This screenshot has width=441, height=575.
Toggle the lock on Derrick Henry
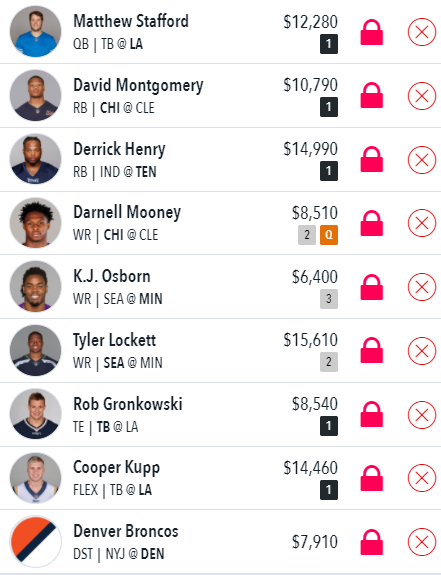coord(372,159)
